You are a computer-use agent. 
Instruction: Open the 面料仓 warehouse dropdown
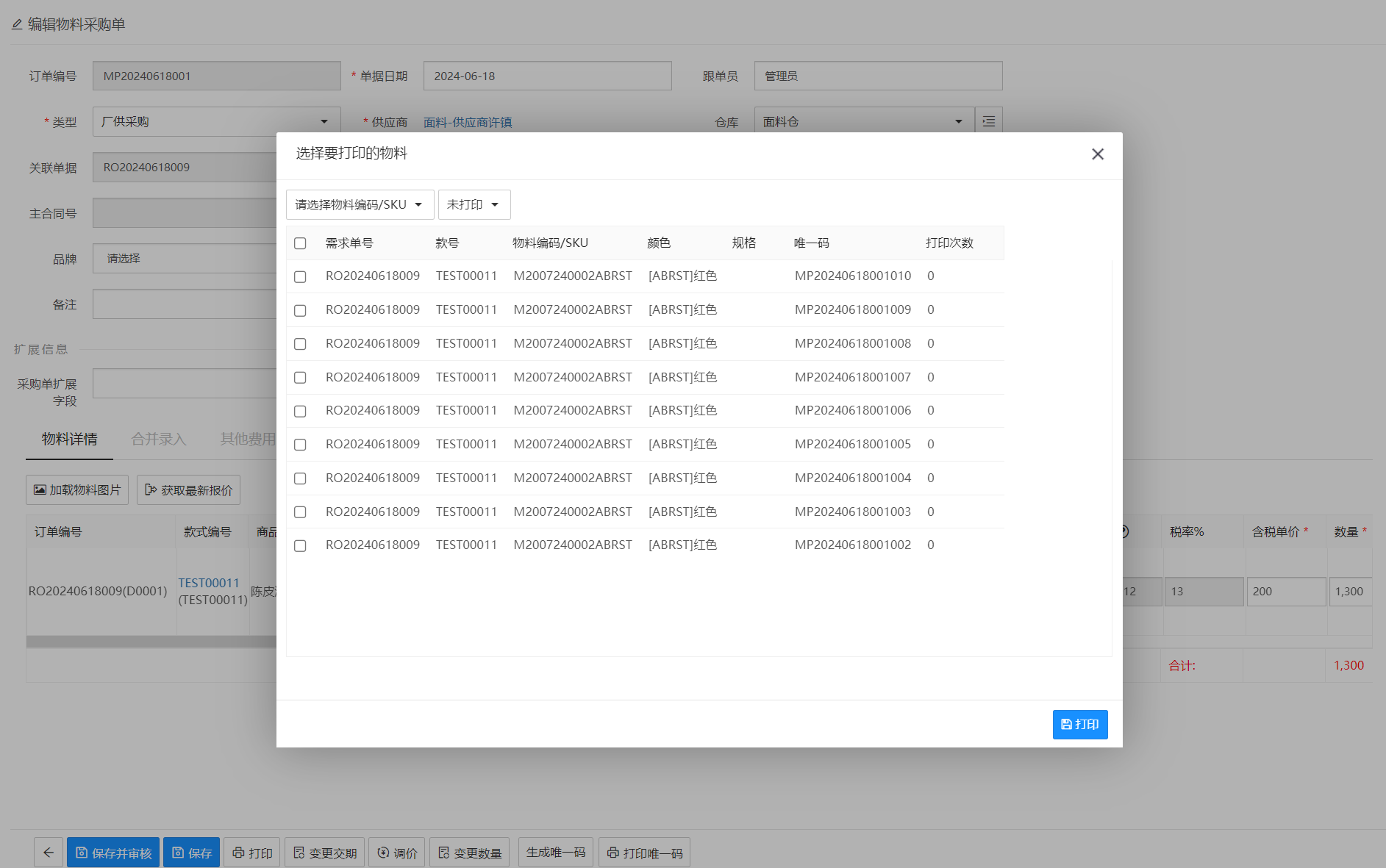click(x=862, y=122)
